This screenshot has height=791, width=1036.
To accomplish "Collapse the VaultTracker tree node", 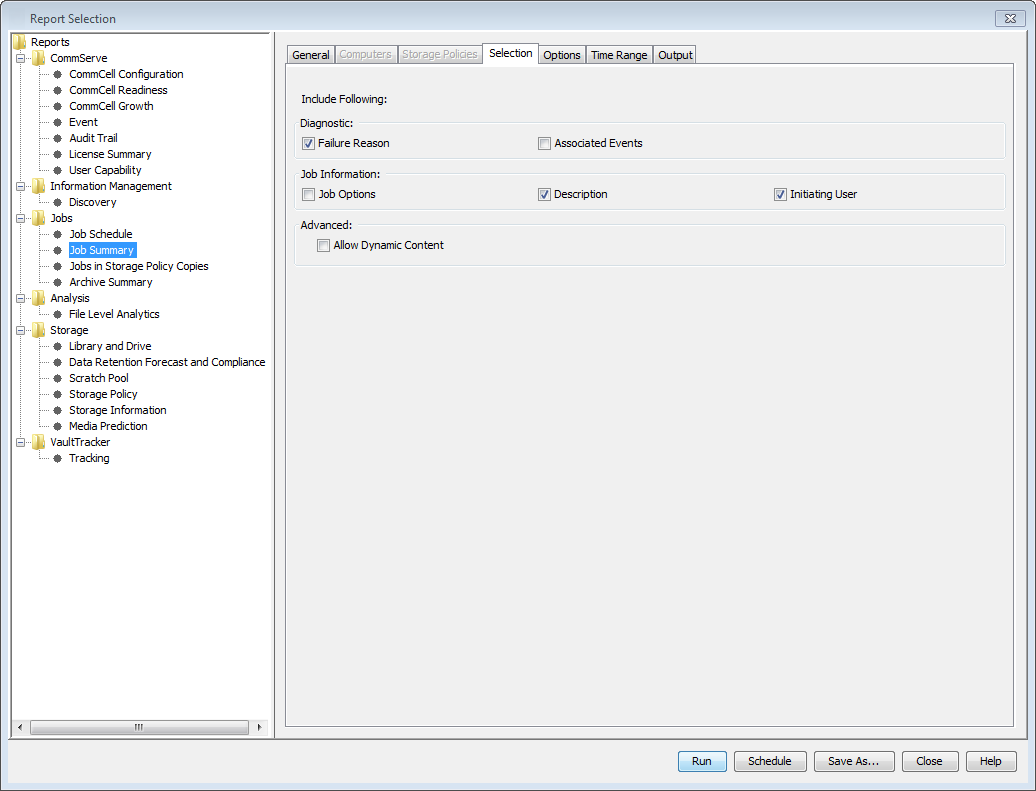I will 21,442.
